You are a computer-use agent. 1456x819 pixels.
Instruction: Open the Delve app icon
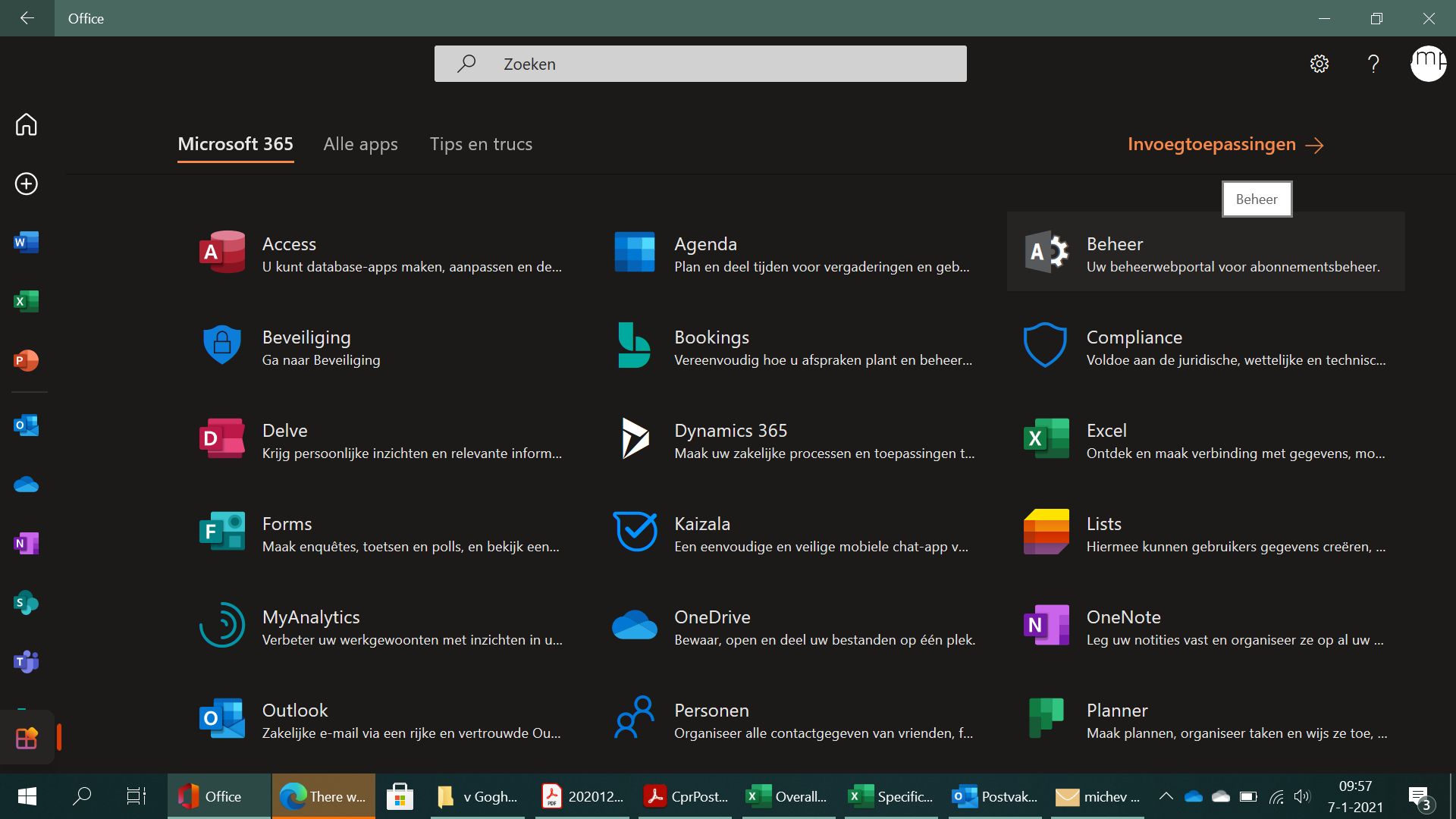click(222, 438)
